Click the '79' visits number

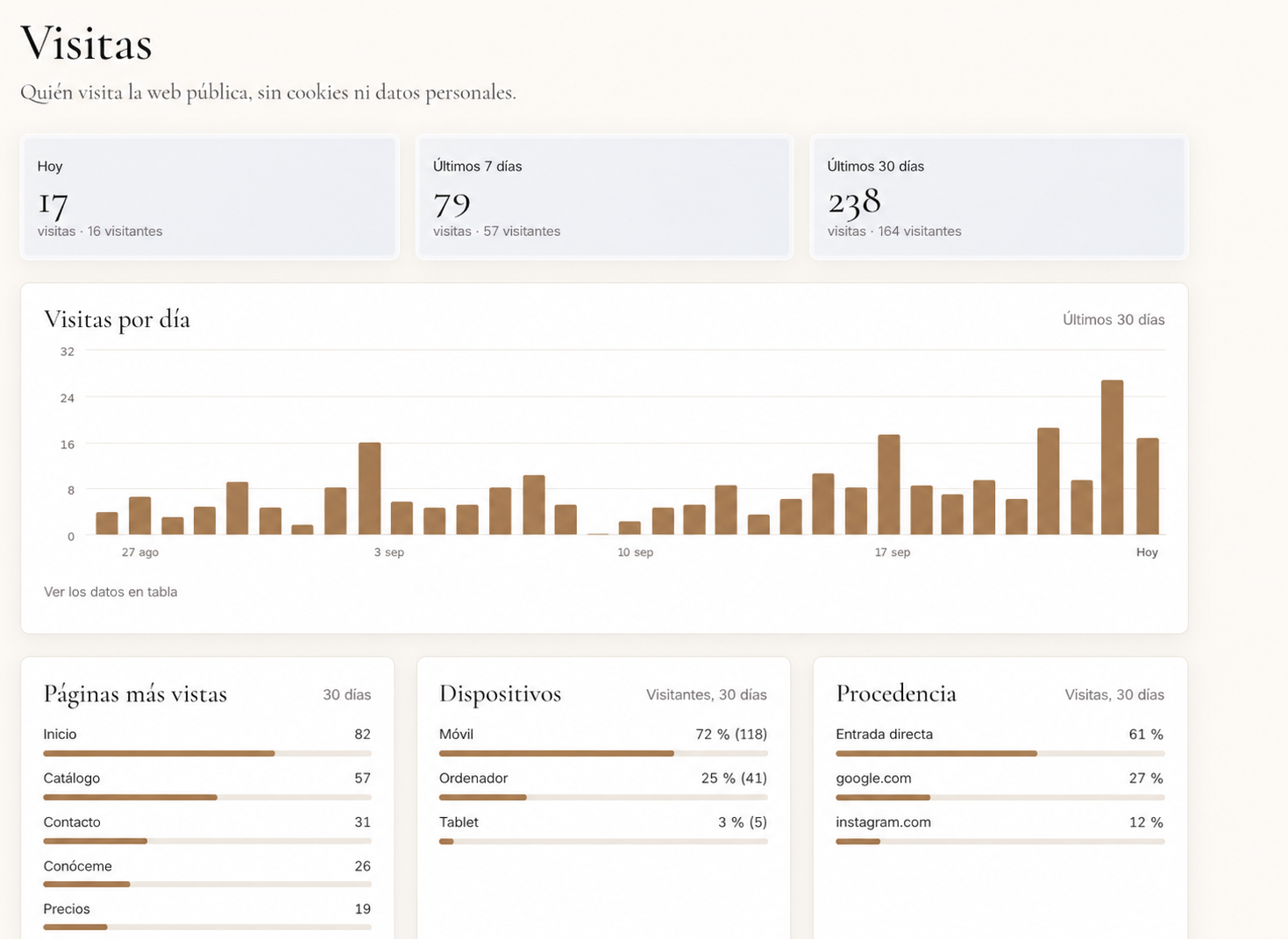(452, 203)
